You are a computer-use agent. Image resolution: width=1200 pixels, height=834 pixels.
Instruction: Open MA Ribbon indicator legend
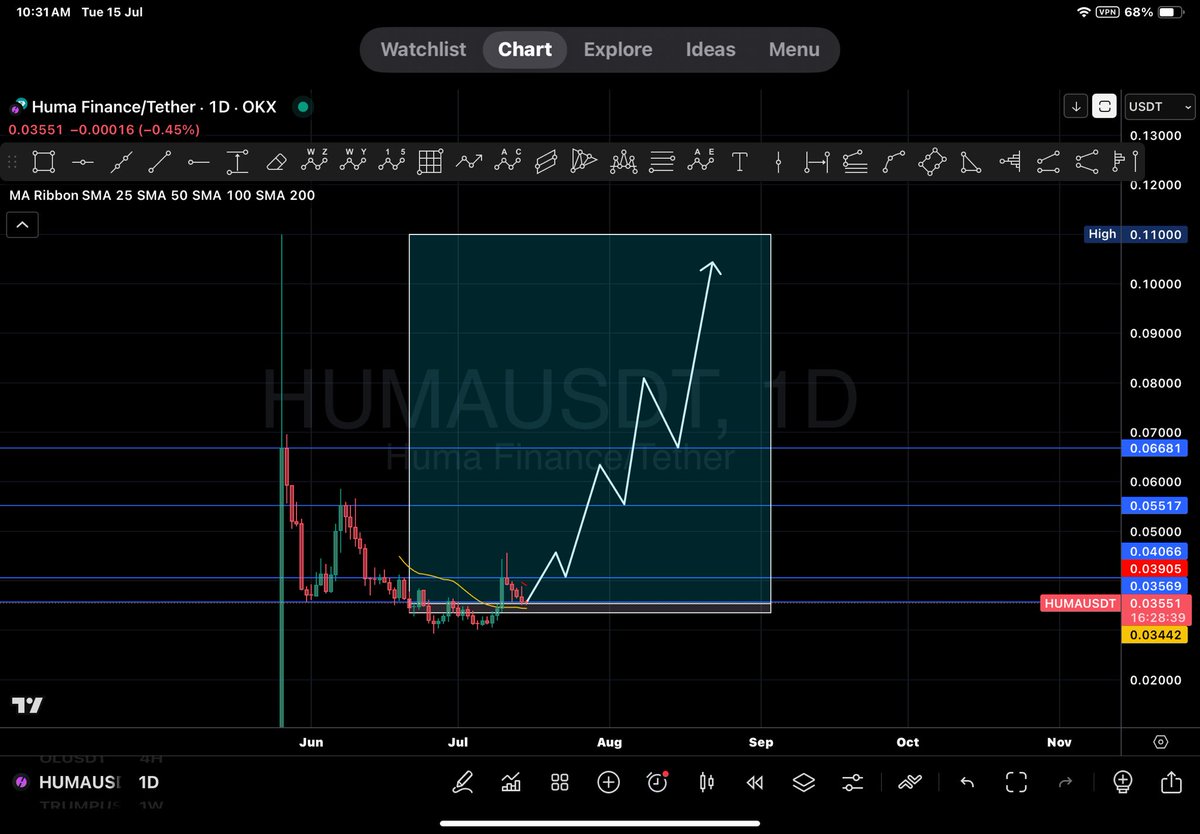click(x=162, y=195)
